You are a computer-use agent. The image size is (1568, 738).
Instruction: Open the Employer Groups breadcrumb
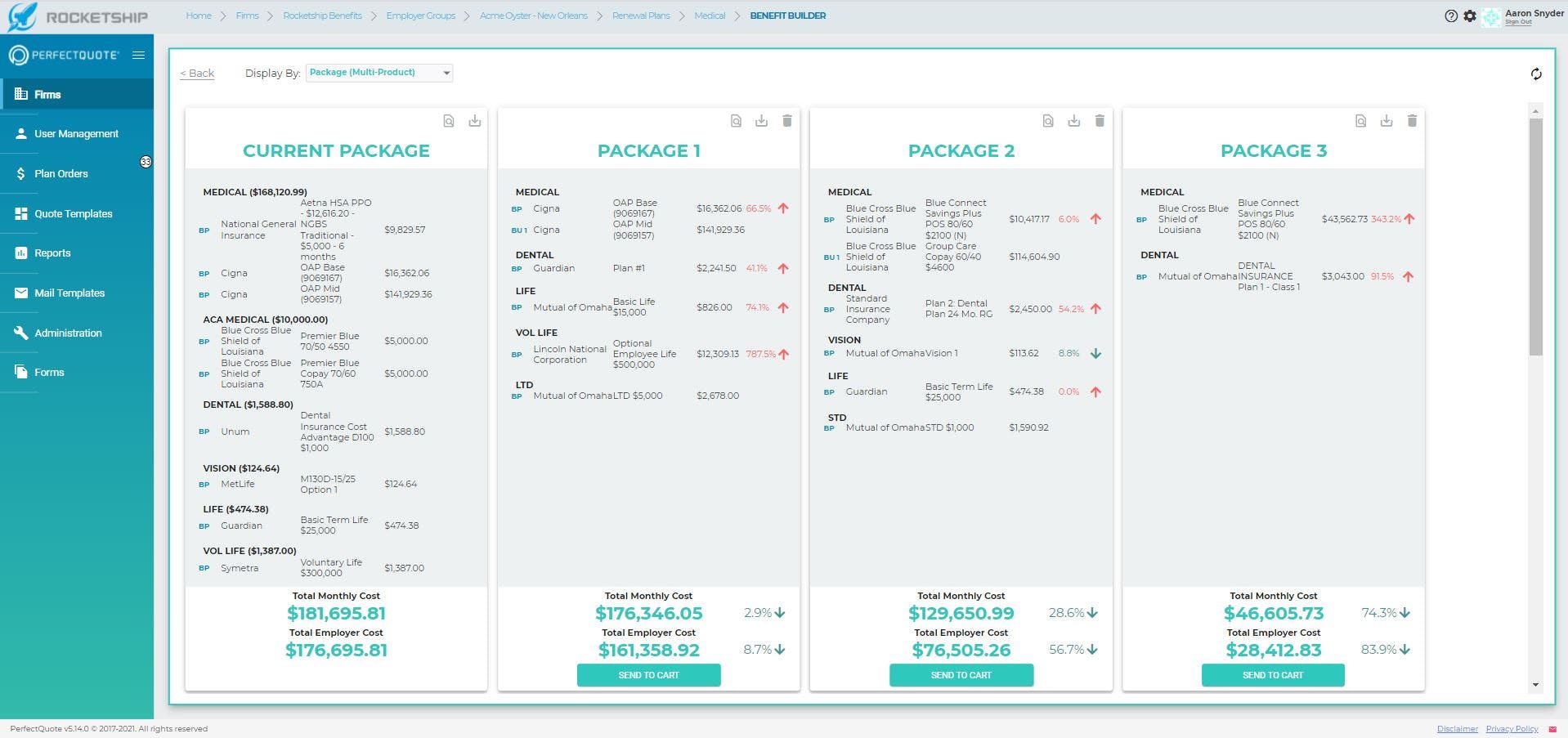pyautogui.click(x=421, y=16)
